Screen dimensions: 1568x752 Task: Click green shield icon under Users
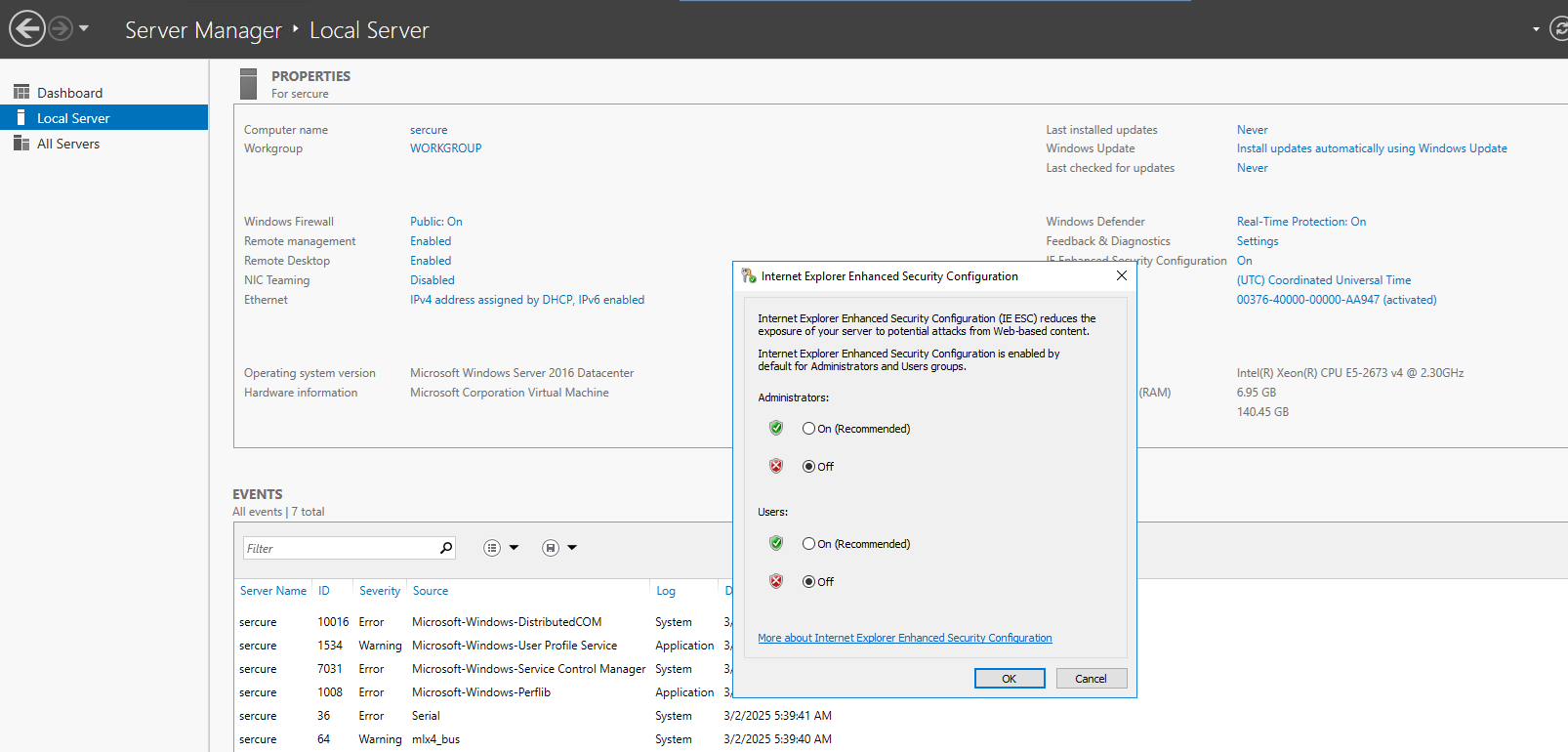[x=776, y=543]
